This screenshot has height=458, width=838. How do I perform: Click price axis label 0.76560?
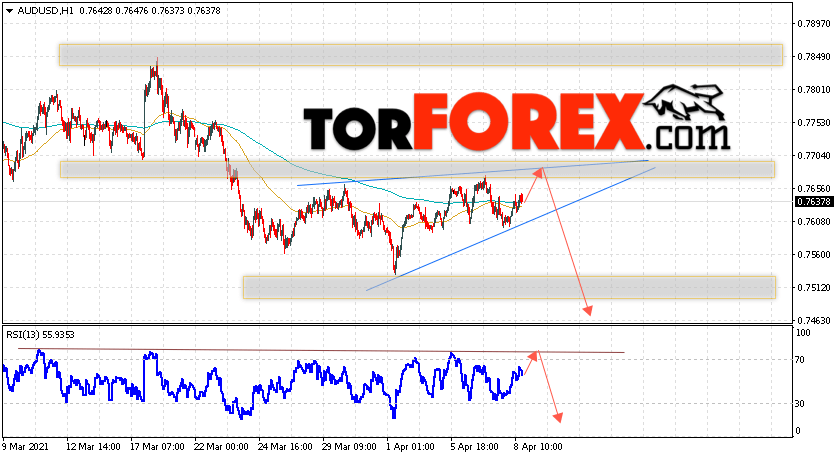coord(814,189)
